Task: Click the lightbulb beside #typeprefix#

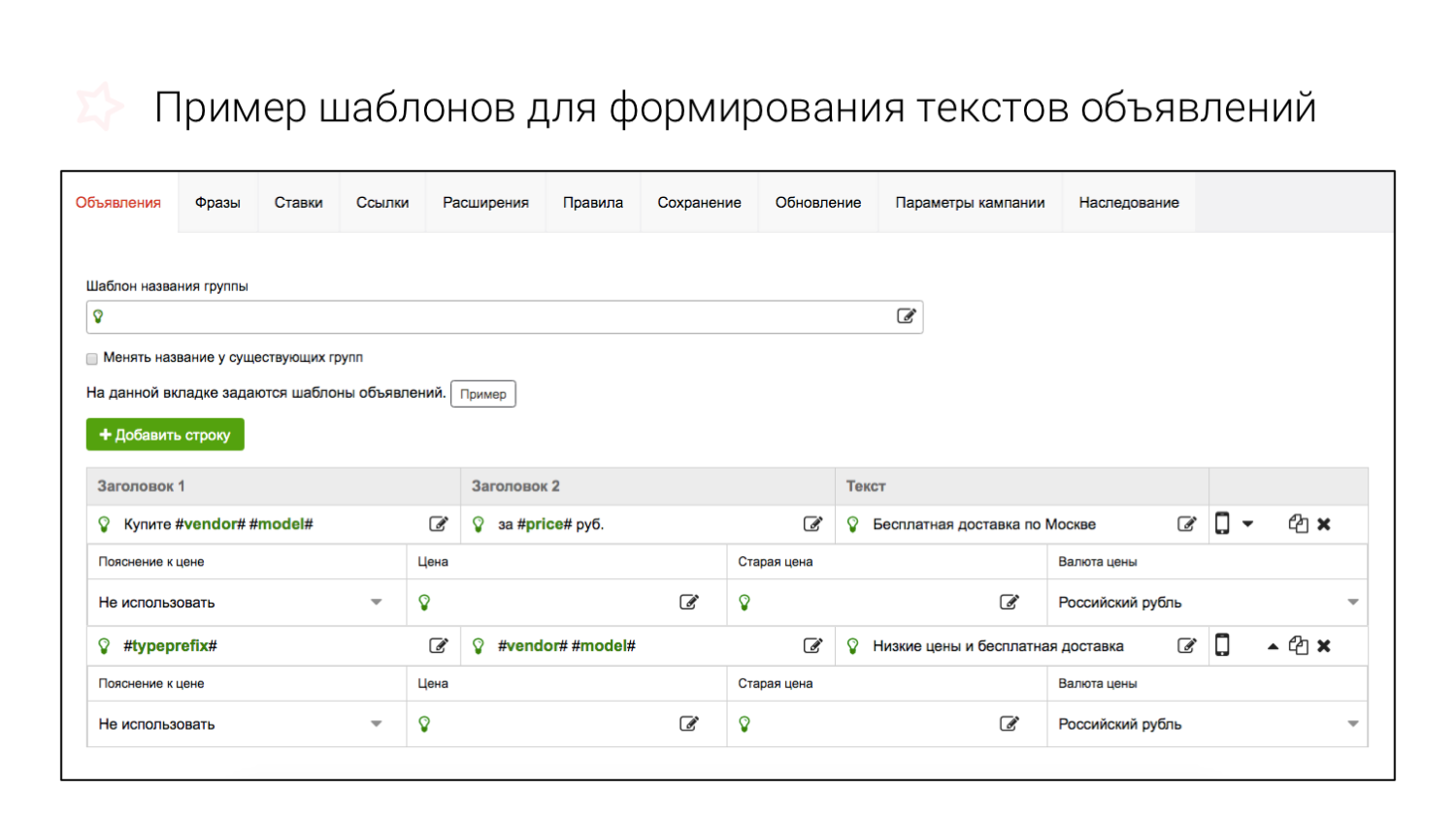Action: coord(104,646)
